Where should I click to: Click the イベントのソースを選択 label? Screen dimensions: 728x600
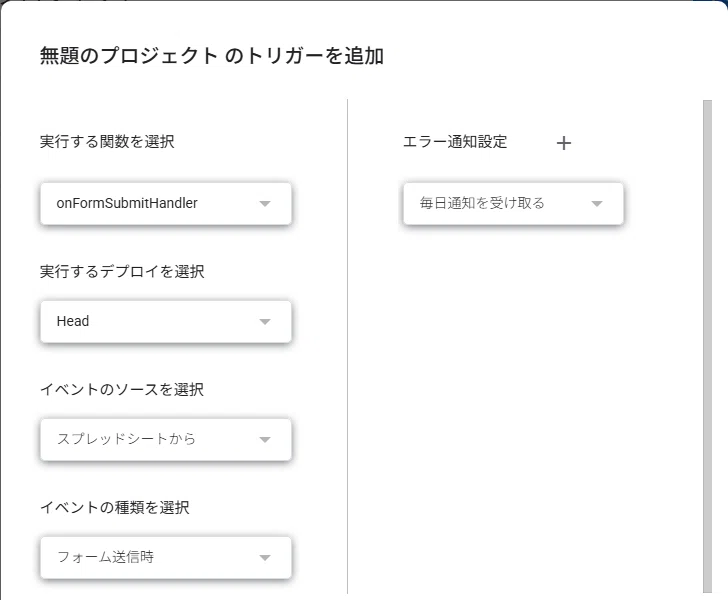(122, 390)
